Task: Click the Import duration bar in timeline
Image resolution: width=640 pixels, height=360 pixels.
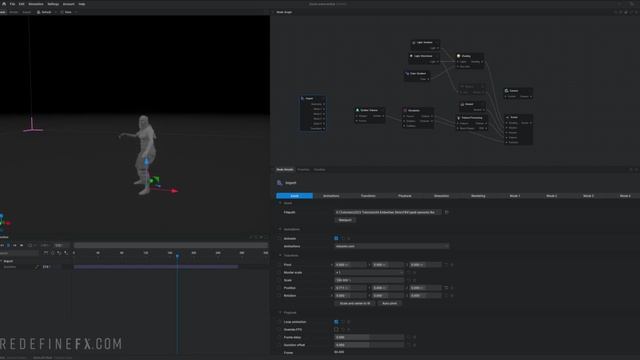Action: click(156, 267)
